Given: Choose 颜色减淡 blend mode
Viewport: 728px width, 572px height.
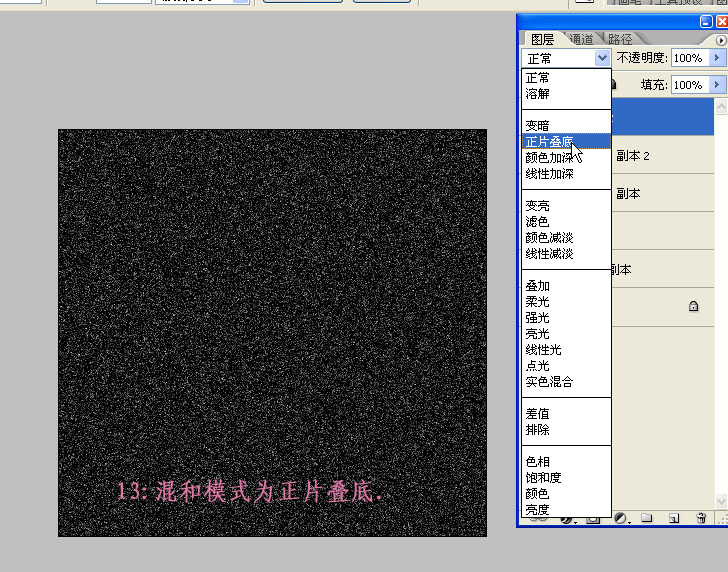Looking at the screenshot, I should [566, 238].
